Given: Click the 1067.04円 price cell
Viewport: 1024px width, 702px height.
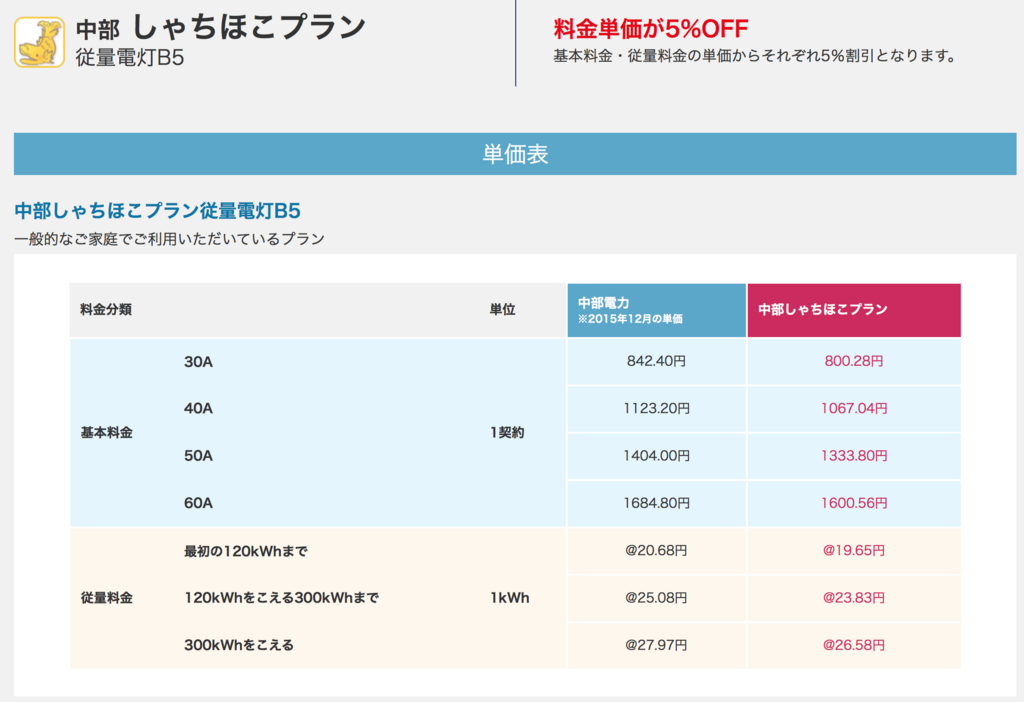Looking at the screenshot, I should 854,409.
